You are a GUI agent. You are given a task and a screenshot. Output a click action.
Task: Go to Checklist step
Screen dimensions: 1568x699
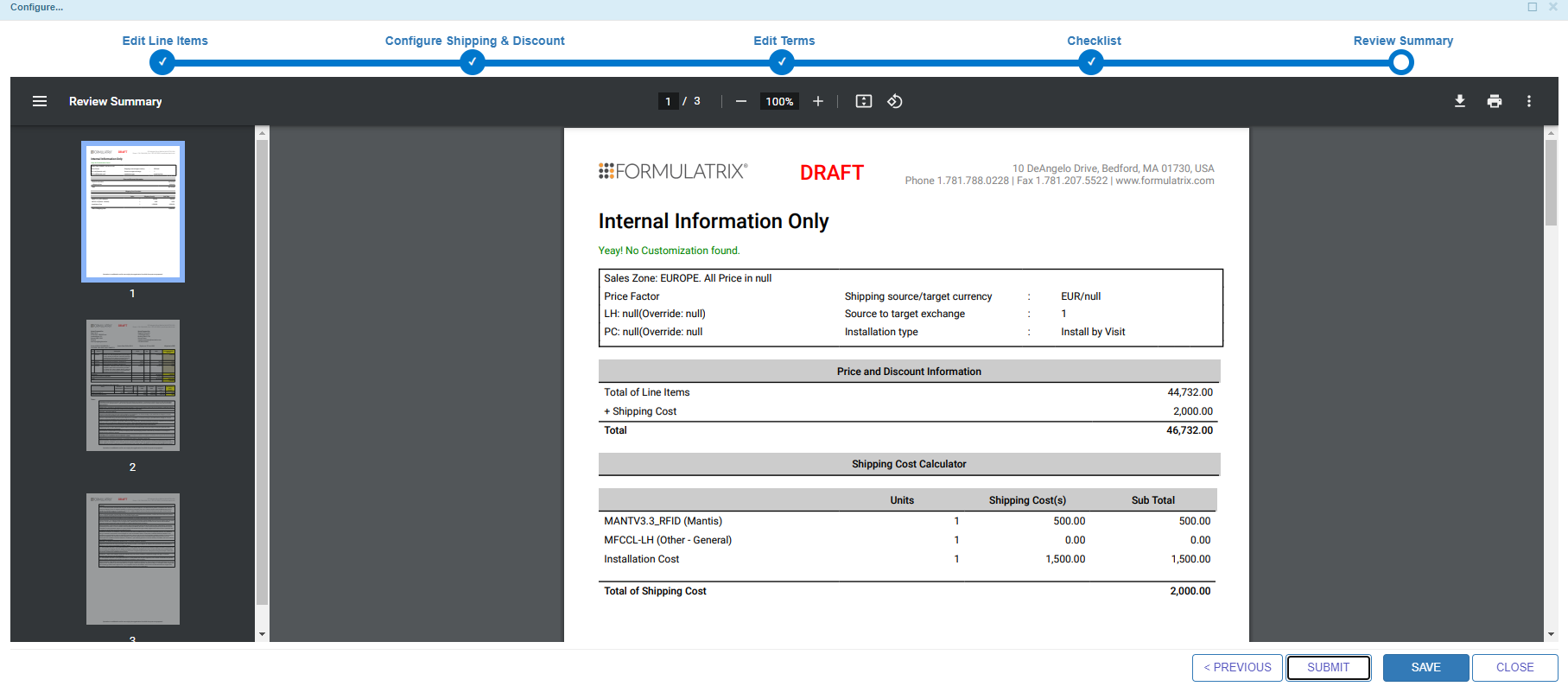point(1091,62)
